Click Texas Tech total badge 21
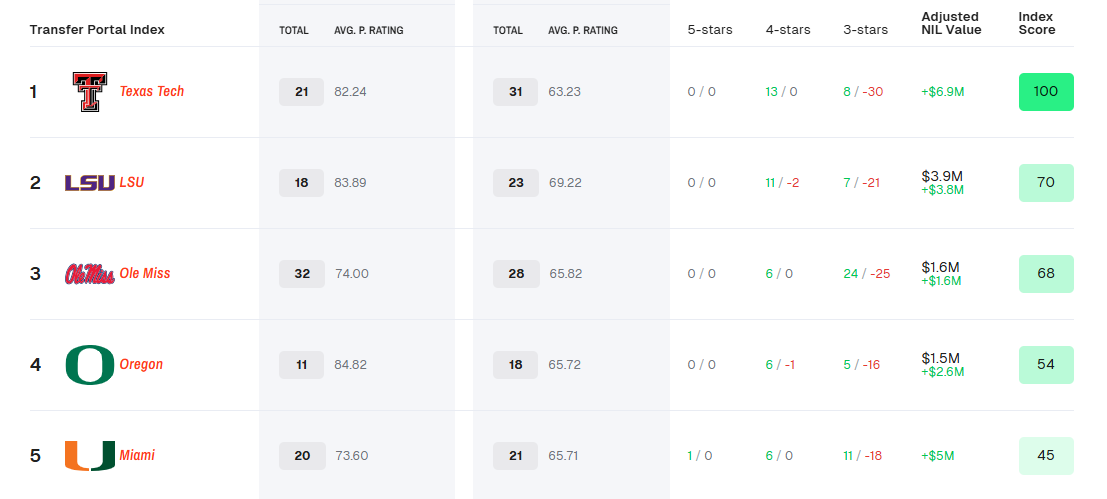 coord(301,92)
